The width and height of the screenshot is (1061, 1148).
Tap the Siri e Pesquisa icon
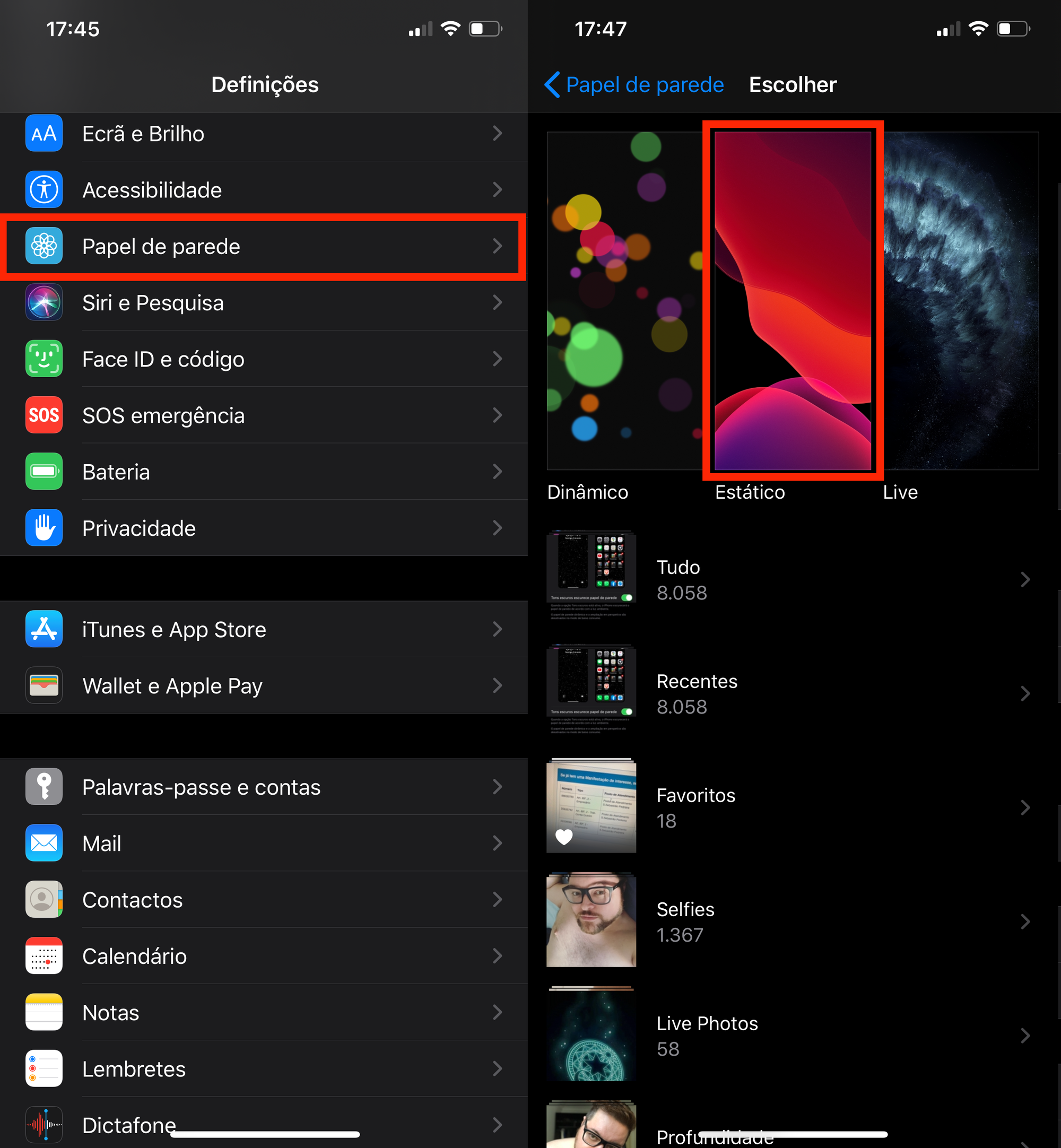point(44,302)
